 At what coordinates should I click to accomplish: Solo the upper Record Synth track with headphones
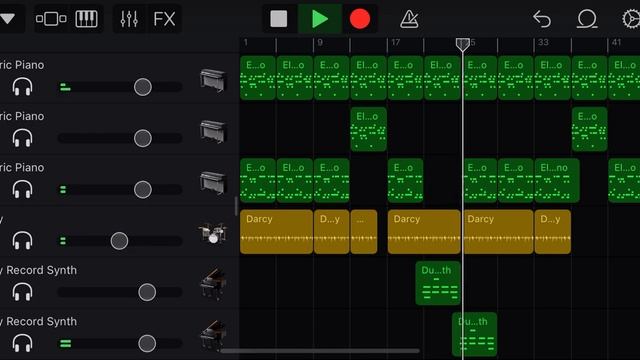tap(22, 292)
